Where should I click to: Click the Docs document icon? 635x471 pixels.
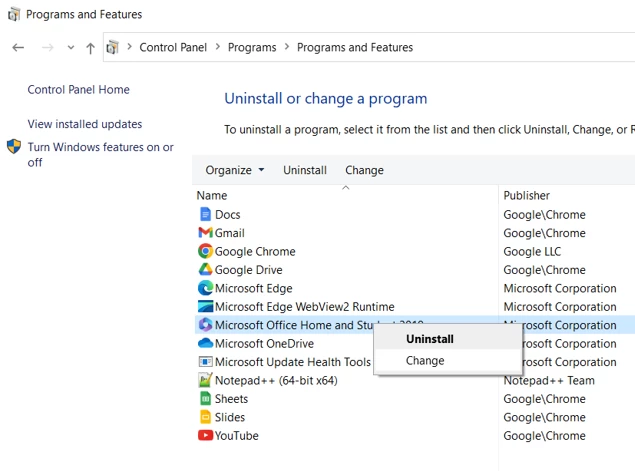[x=205, y=214]
